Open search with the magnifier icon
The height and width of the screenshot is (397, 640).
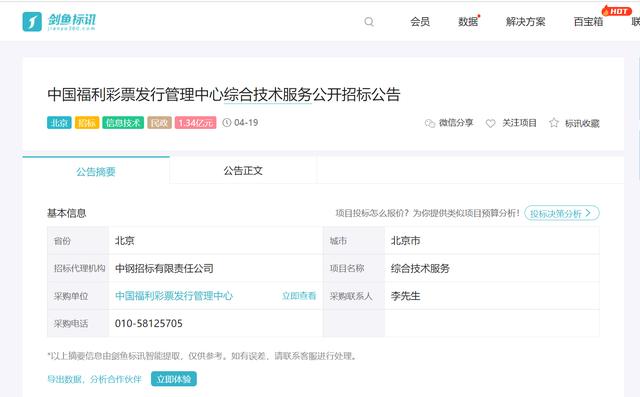click(369, 22)
